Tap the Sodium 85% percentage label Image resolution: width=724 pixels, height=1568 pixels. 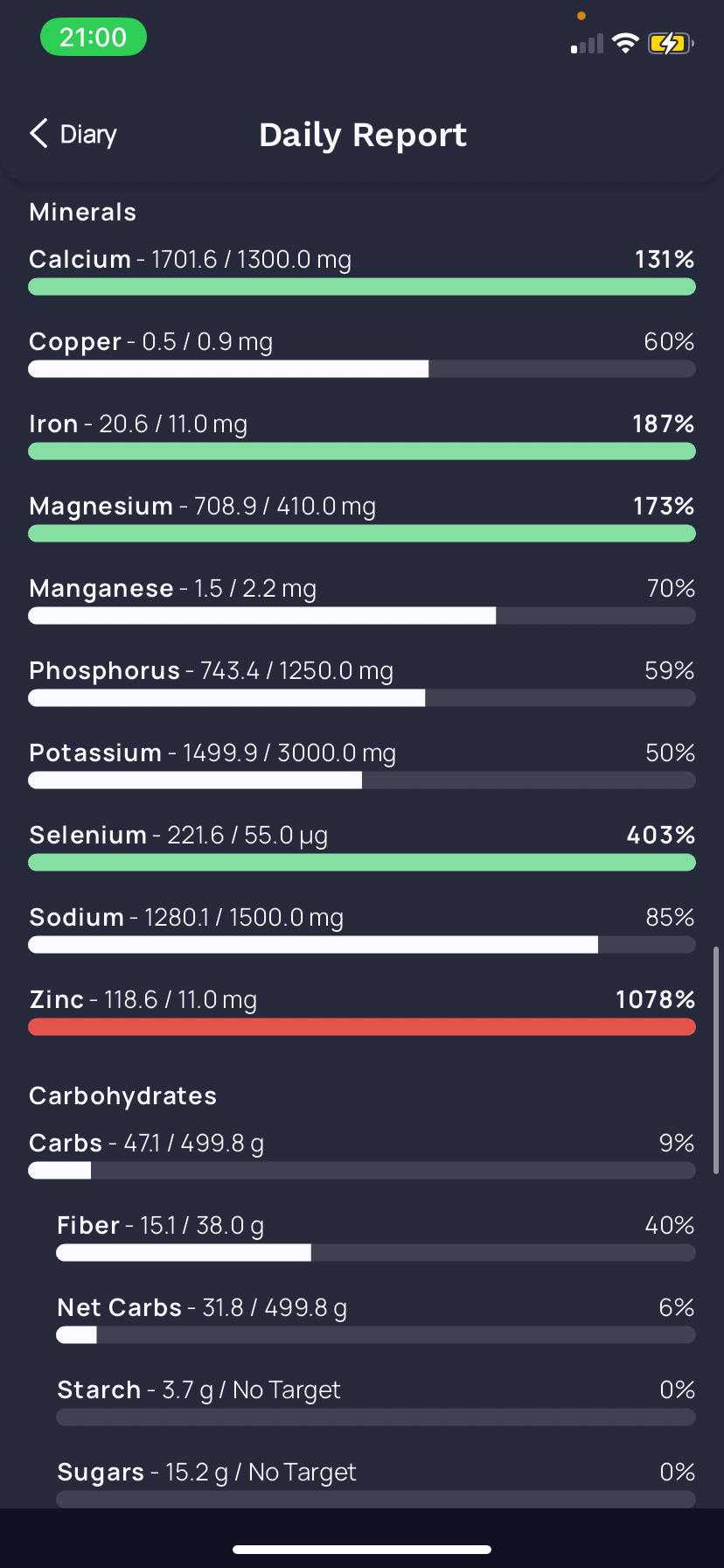tap(670, 917)
